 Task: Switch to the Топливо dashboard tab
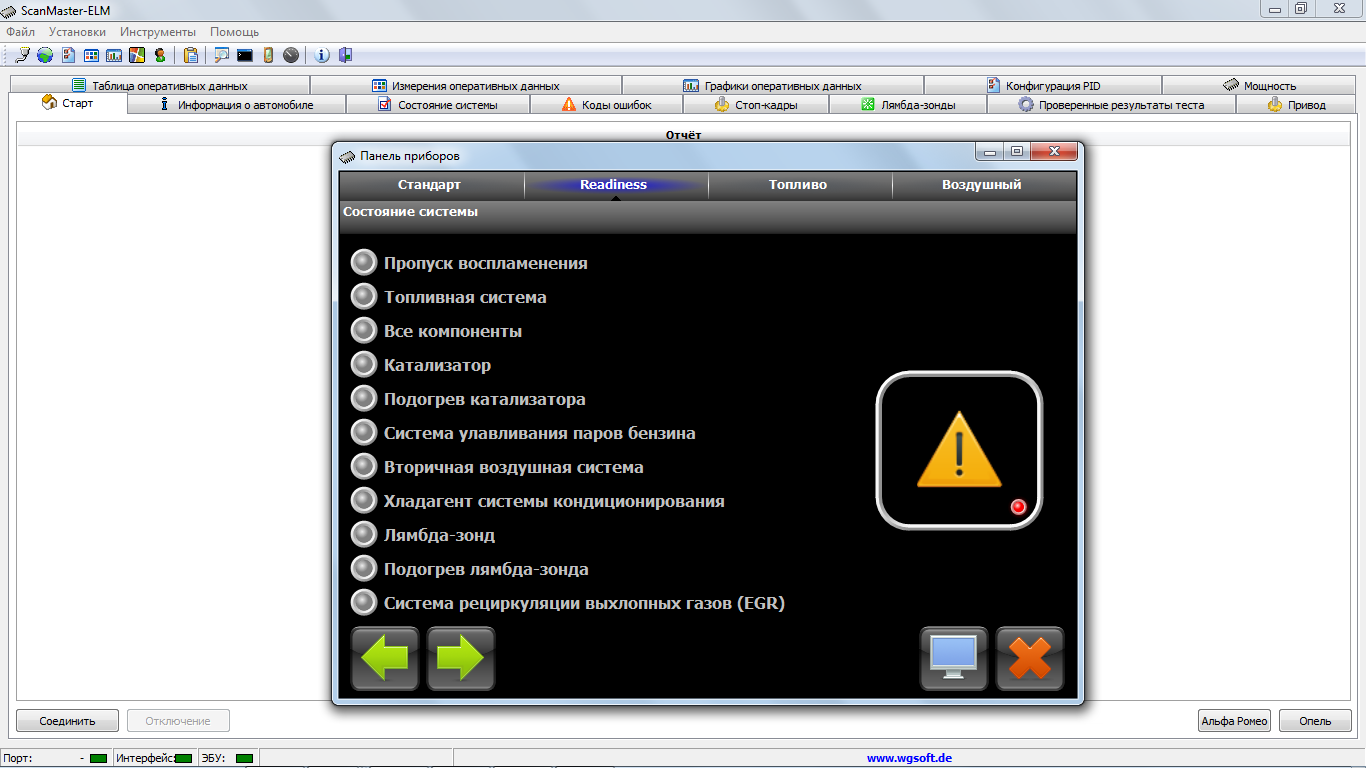click(x=798, y=185)
